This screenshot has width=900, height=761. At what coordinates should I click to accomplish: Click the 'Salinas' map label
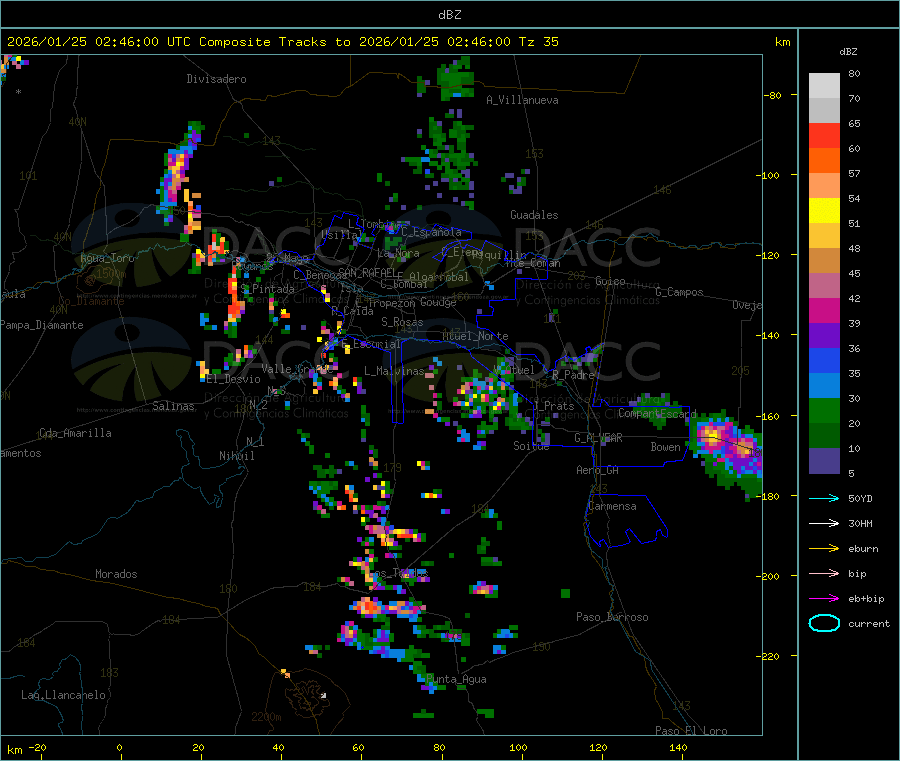pyautogui.click(x=173, y=406)
